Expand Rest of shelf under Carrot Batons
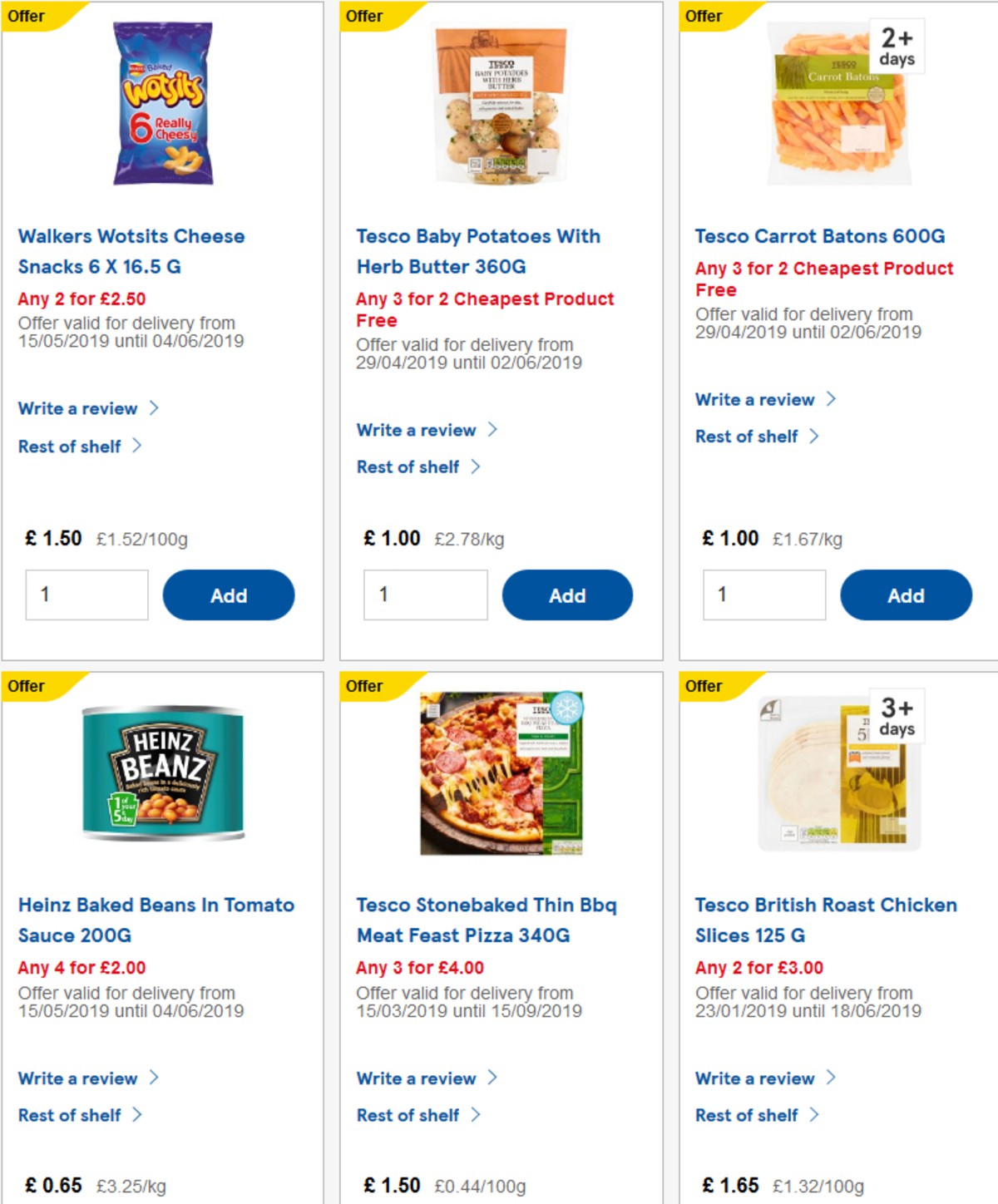 747,436
